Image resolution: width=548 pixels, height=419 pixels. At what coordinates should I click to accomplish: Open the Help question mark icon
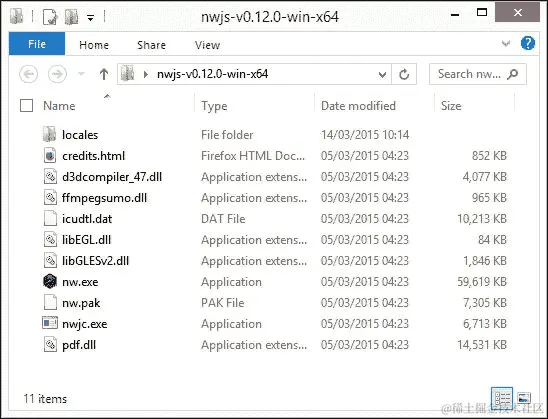pyautogui.click(x=527, y=44)
